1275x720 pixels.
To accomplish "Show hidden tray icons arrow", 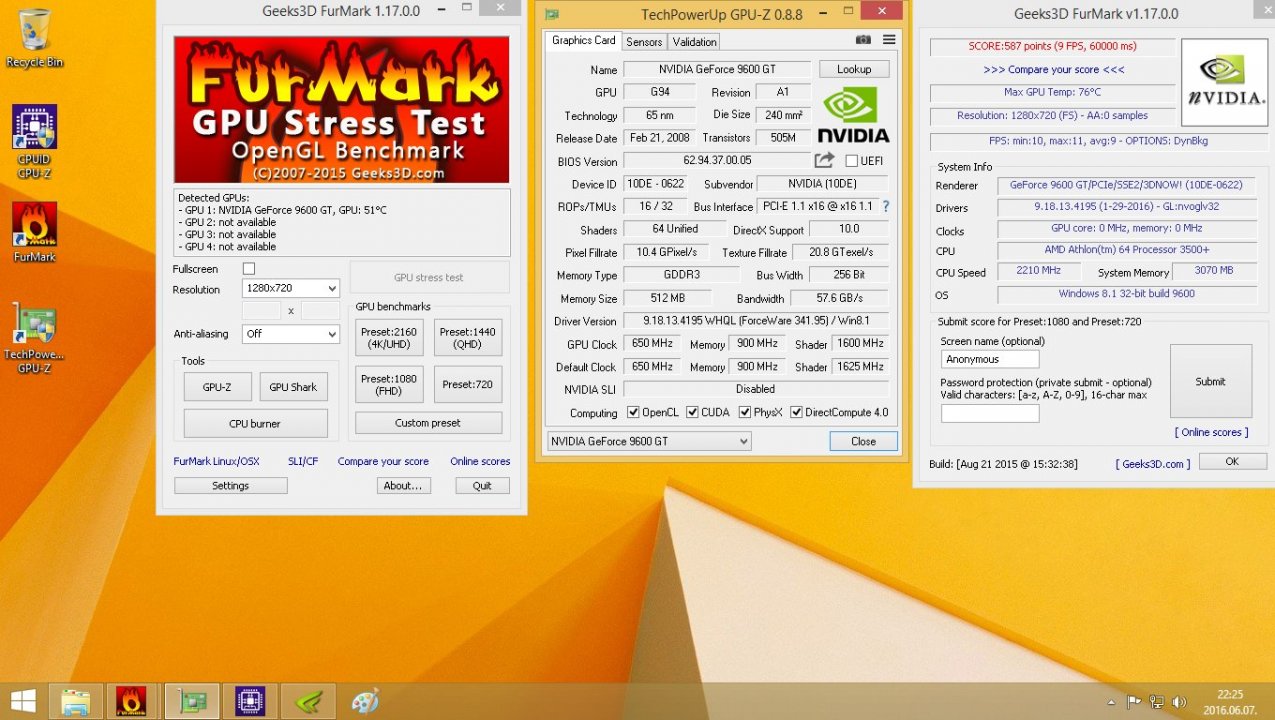I will pyautogui.click(x=1111, y=702).
